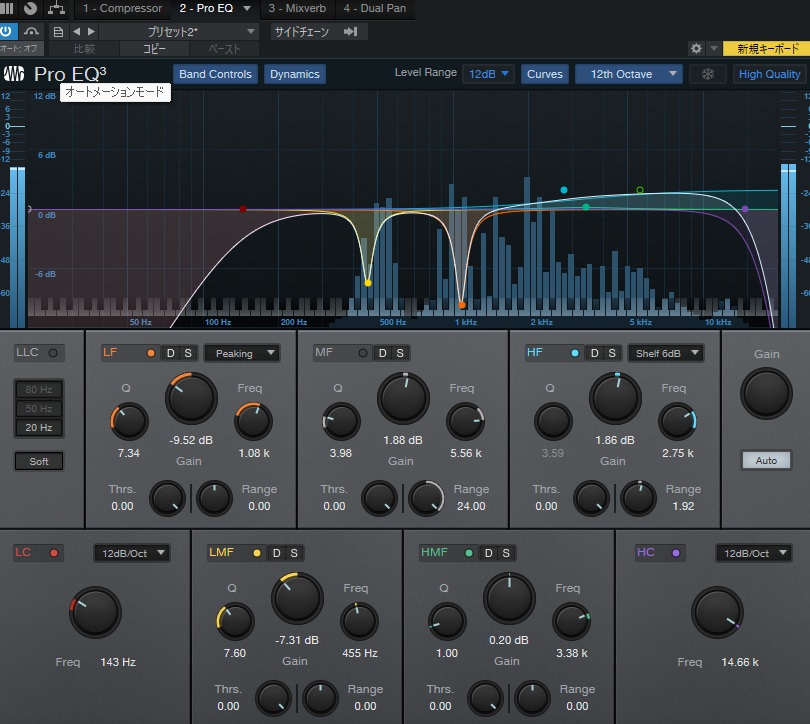Enable the MF band
Screen dimensions: 810x724
click(x=362, y=353)
